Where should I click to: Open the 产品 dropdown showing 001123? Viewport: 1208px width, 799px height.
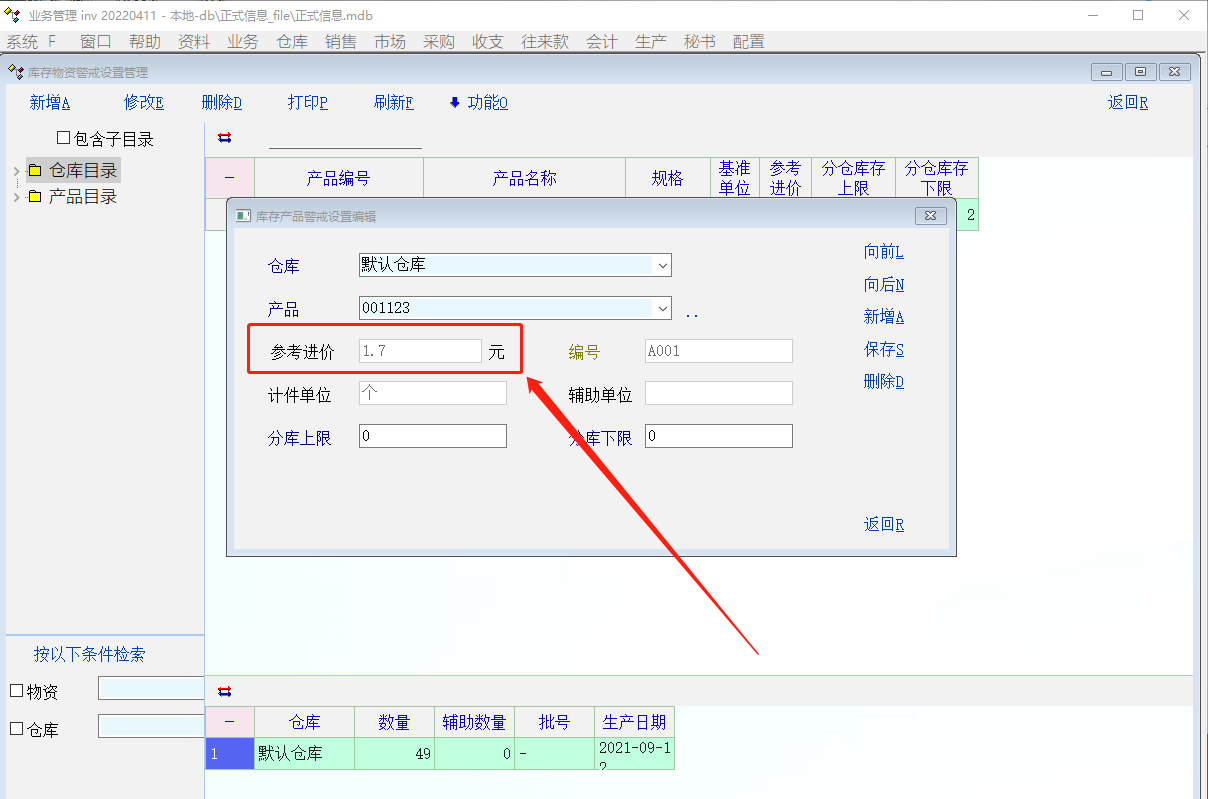662,308
